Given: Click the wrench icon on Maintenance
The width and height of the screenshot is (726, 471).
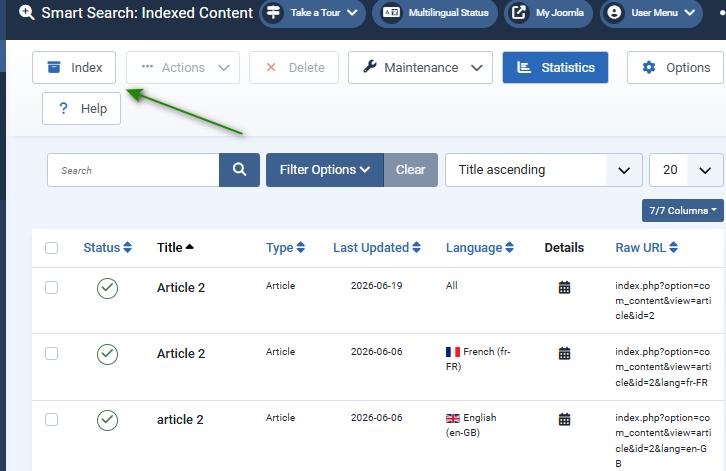Looking at the screenshot, I should coord(370,67).
